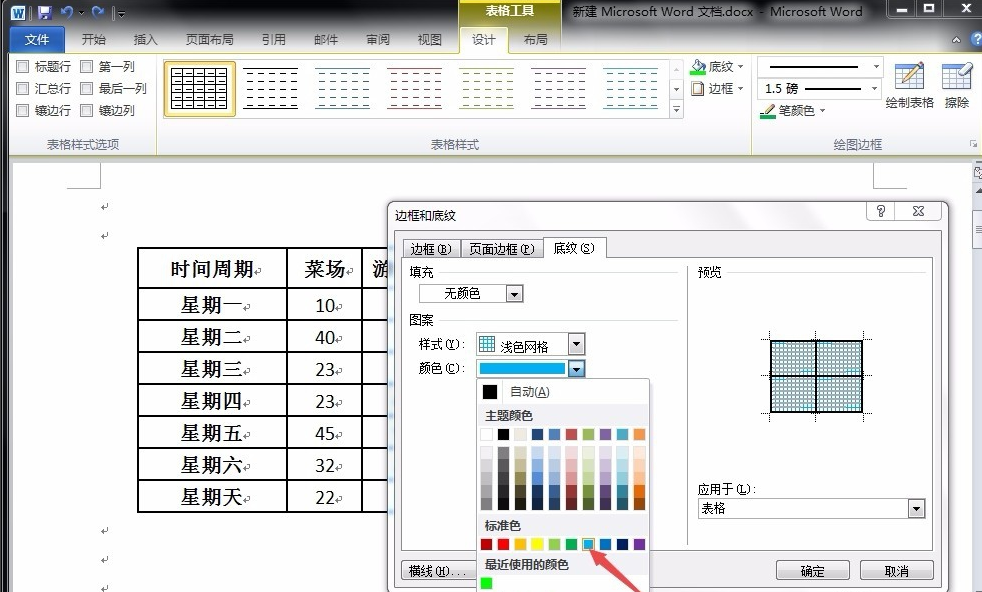The height and width of the screenshot is (592, 982).
Task: Click the 横线(H)... button
Action: [438, 571]
